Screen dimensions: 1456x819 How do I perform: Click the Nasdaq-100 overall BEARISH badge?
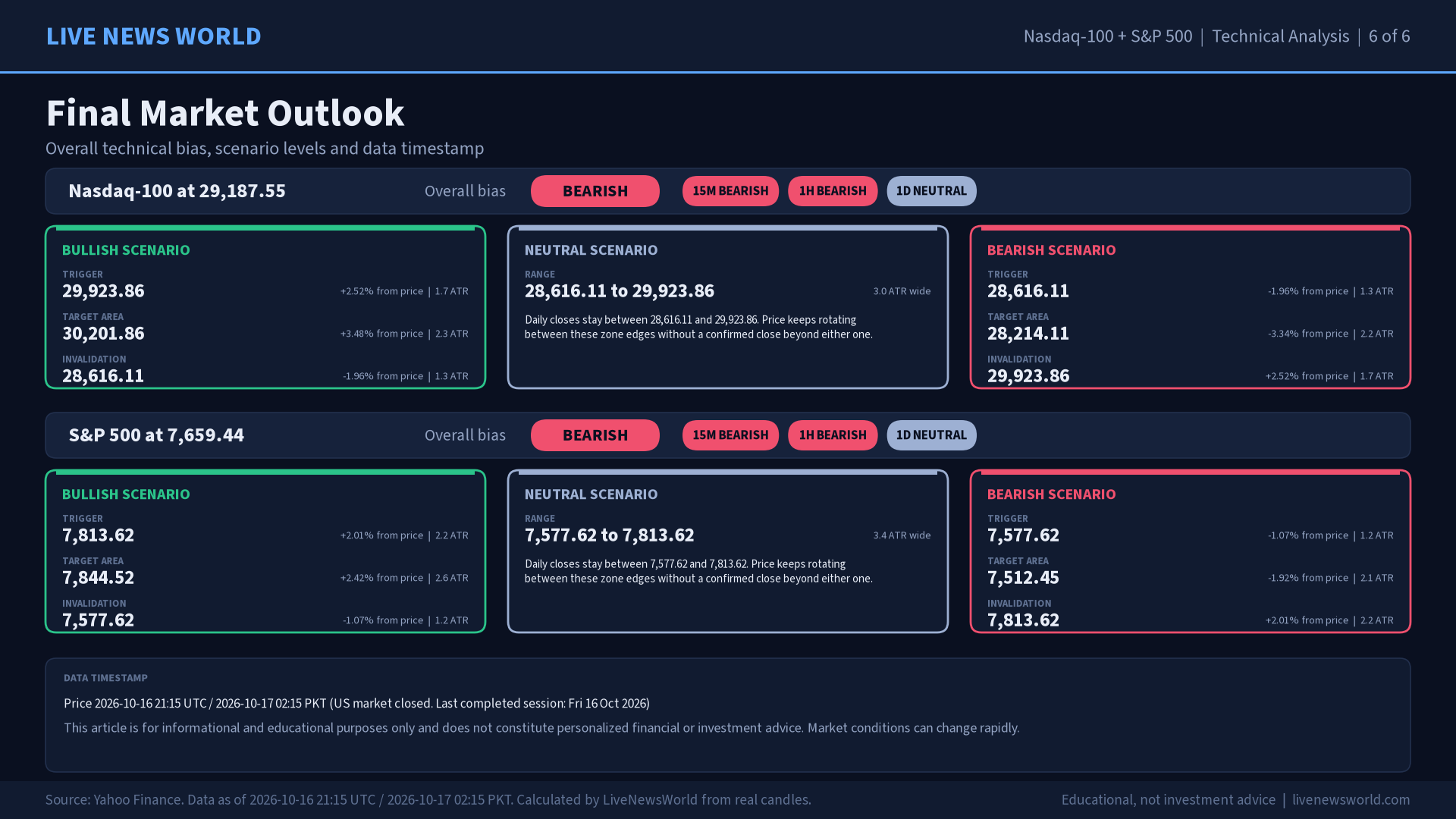pos(595,191)
